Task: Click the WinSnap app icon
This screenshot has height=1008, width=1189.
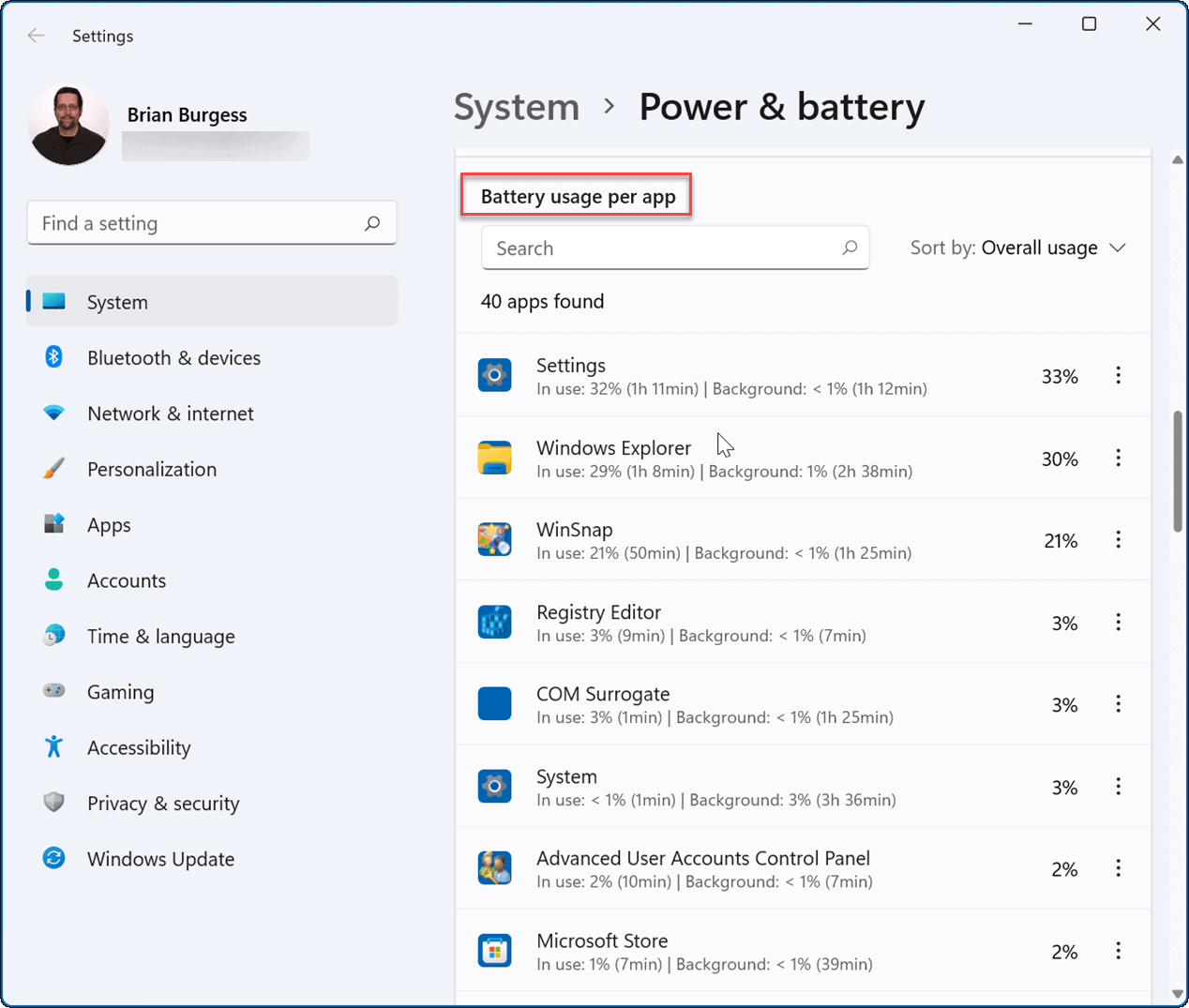Action: (x=494, y=539)
